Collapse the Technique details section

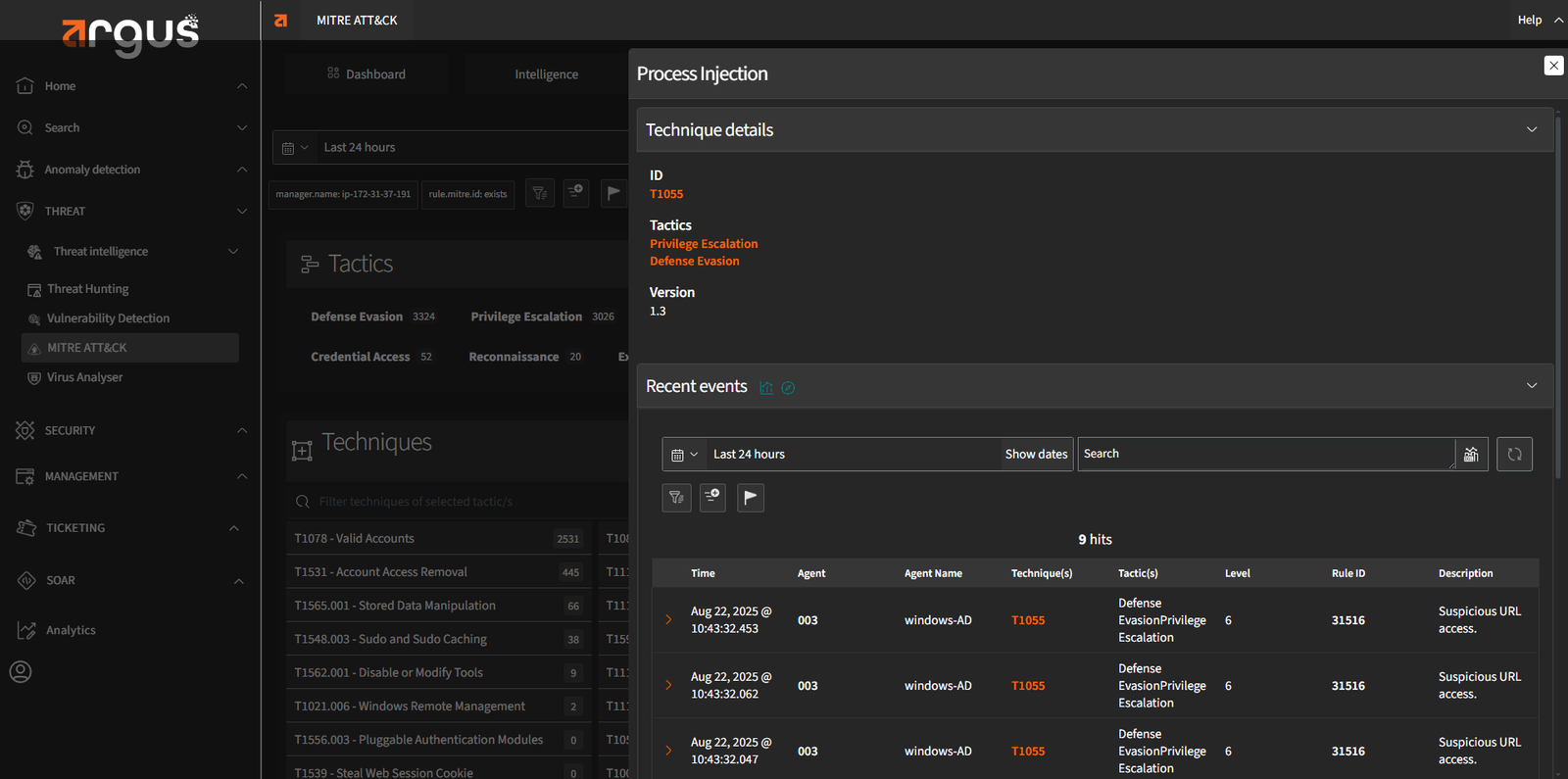coord(1531,129)
